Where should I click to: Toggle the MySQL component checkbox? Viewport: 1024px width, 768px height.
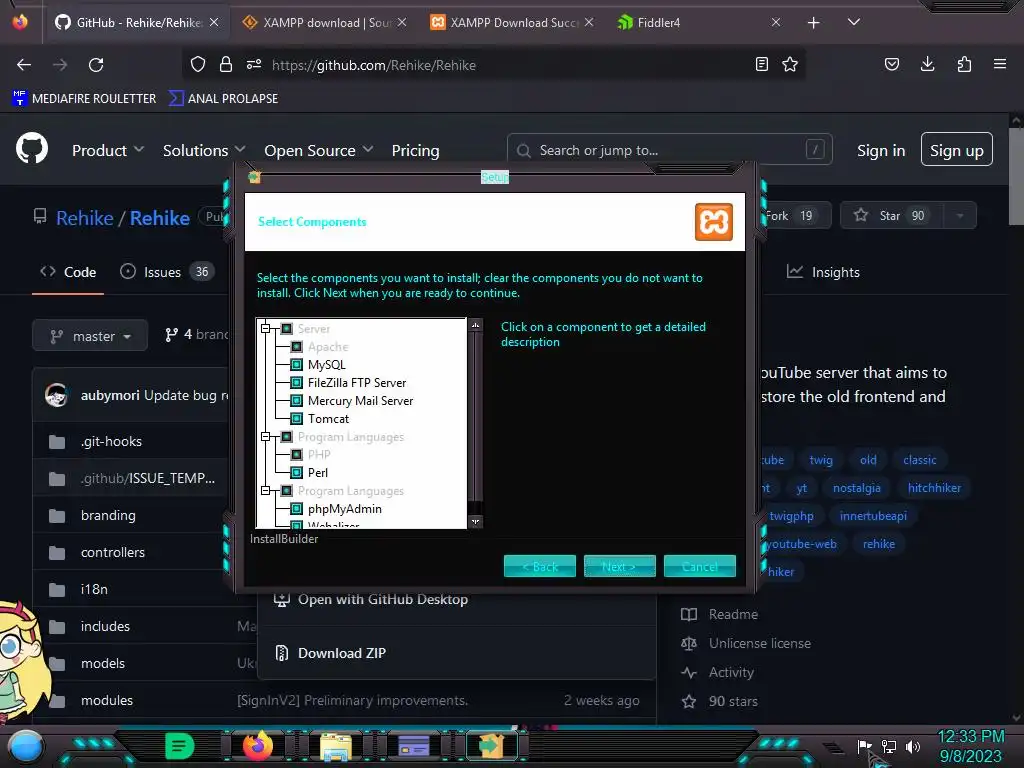tap(296, 364)
